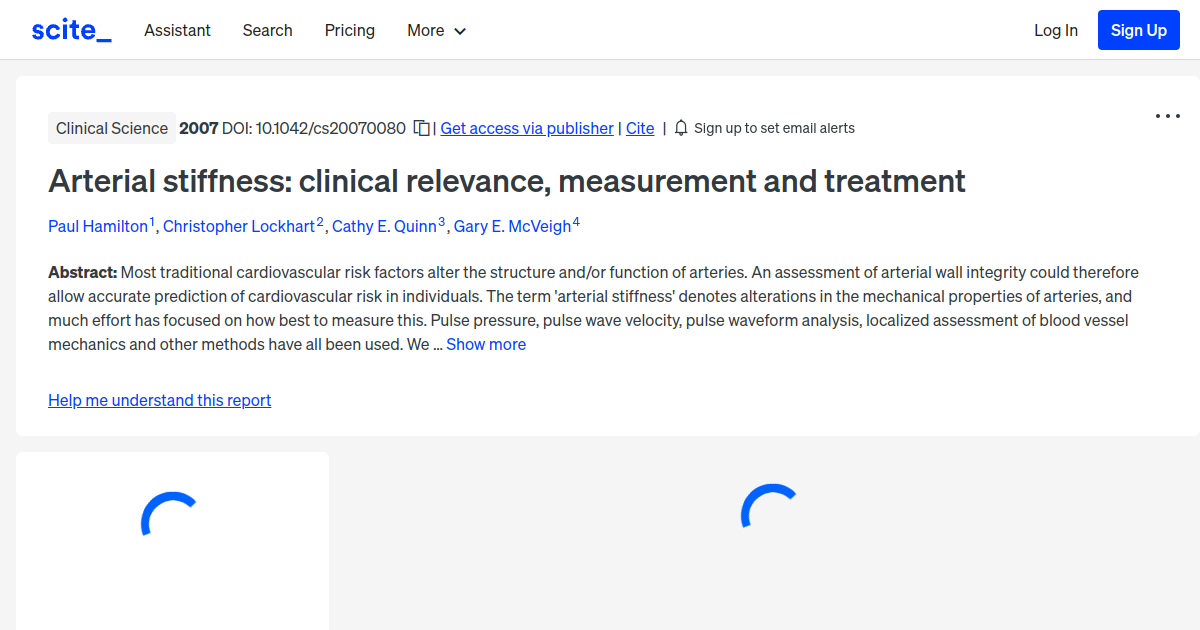Select author Christopher Lockhart
Screen dimensions: 1200x630
(239, 226)
